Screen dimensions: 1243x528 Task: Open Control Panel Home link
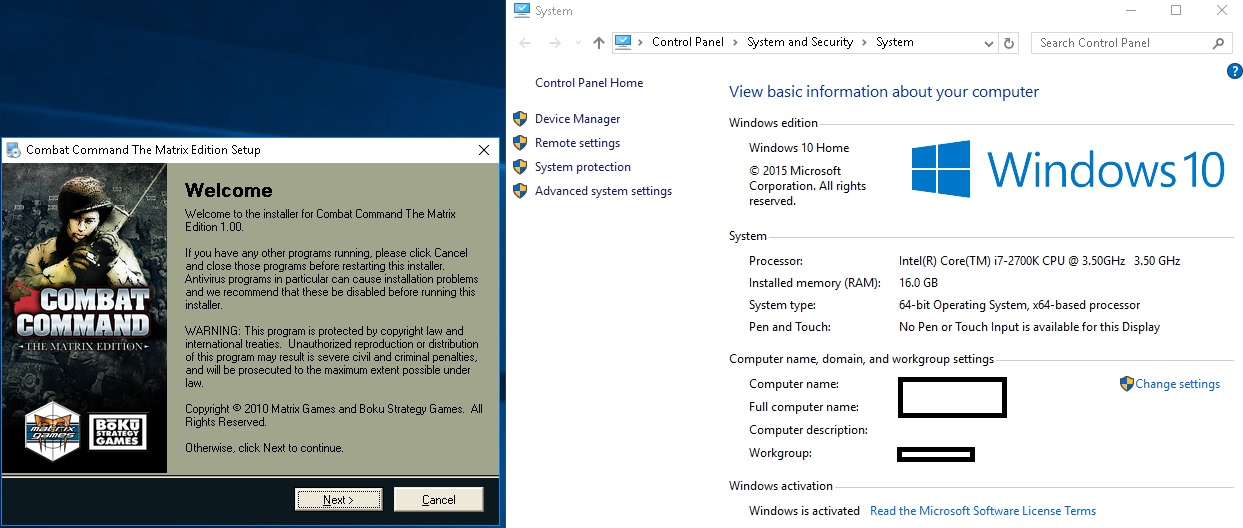click(x=589, y=83)
